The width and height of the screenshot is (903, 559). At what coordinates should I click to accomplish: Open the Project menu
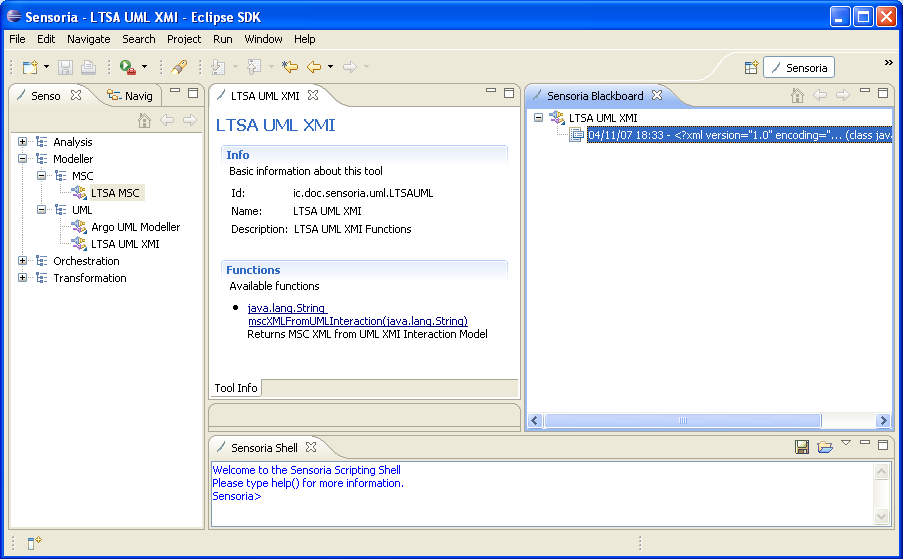(x=184, y=39)
